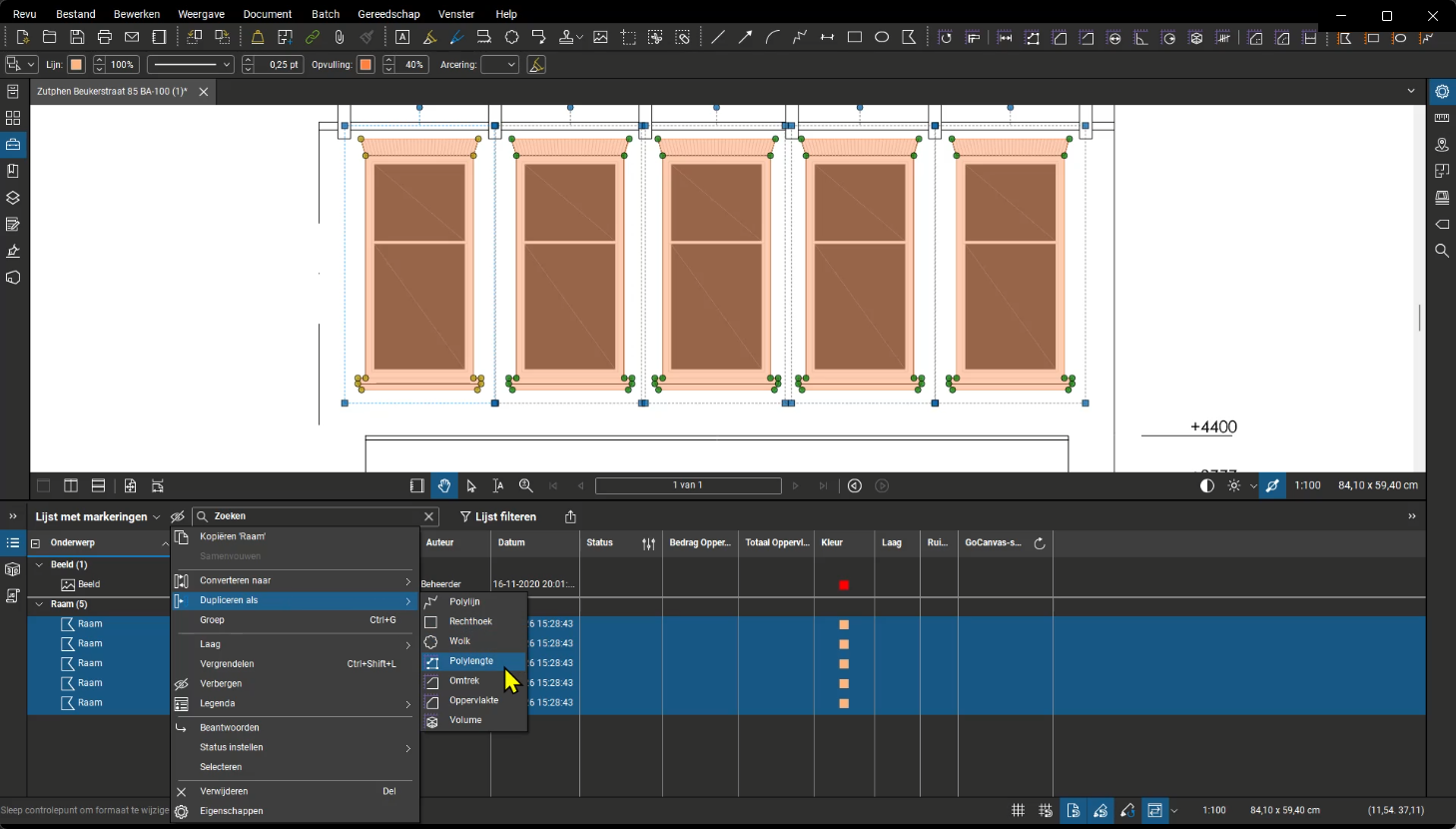Click the page number field 1 van 1

click(688, 485)
